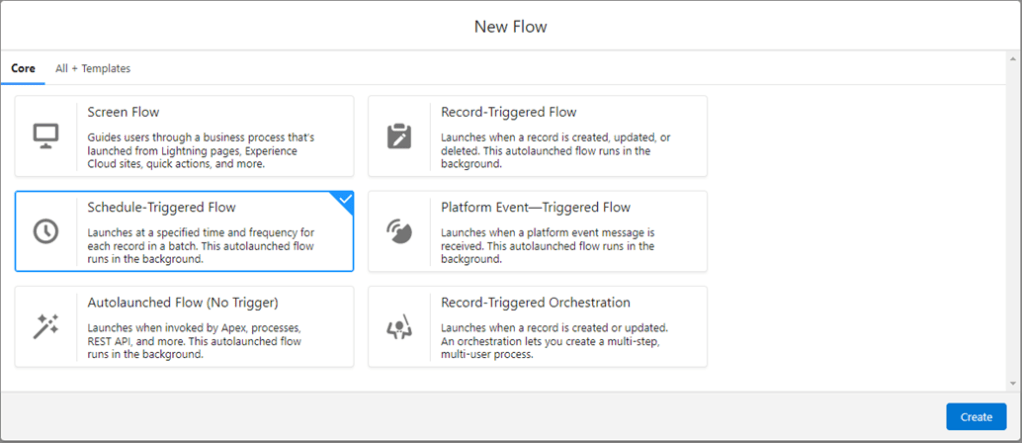
Task: Click the Schedule-Triggered Flow clock icon
Action: click(x=46, y=231)
